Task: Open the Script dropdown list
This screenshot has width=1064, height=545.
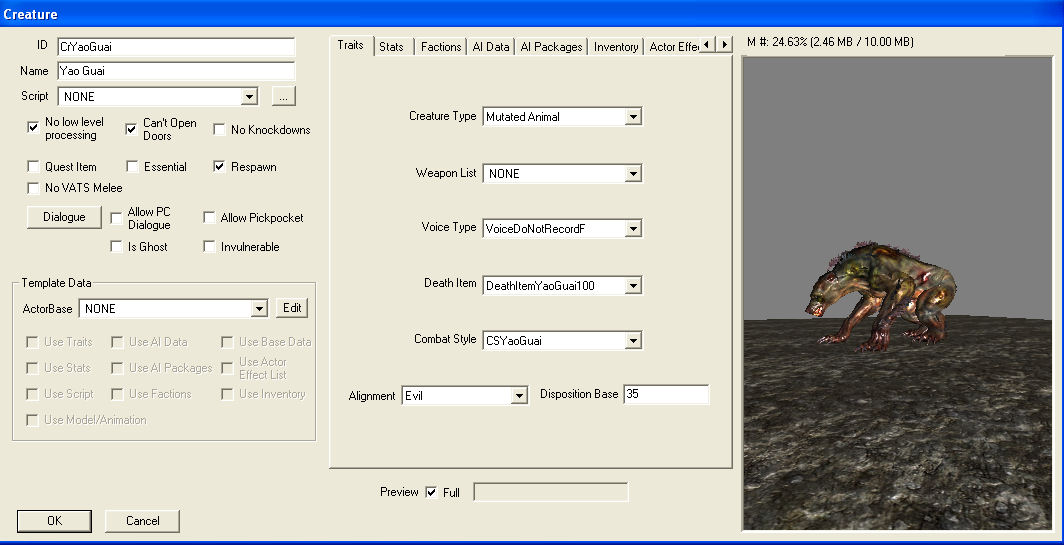Action: (250, 96)
